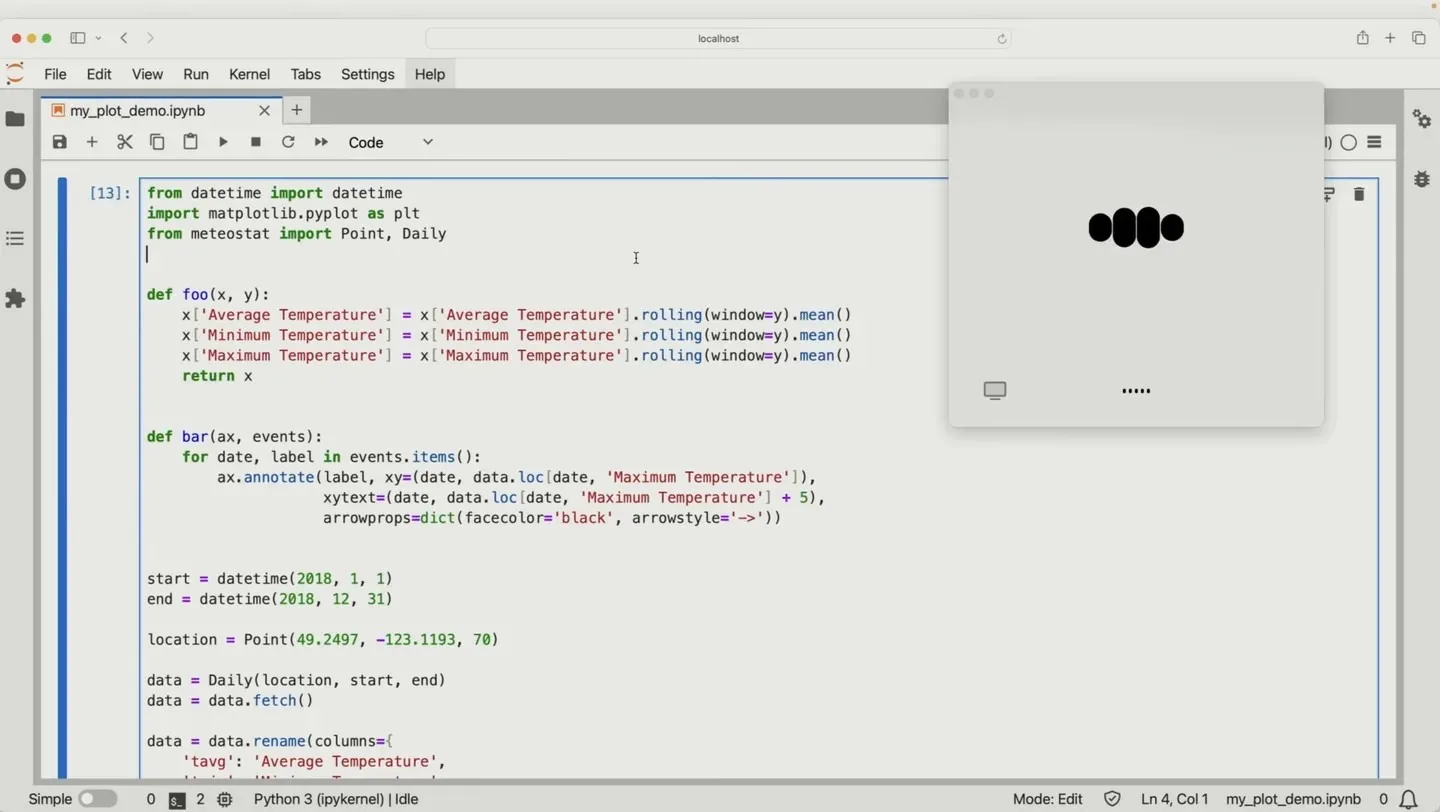Click the debugger bug icon

click(x=1422, y=180)
